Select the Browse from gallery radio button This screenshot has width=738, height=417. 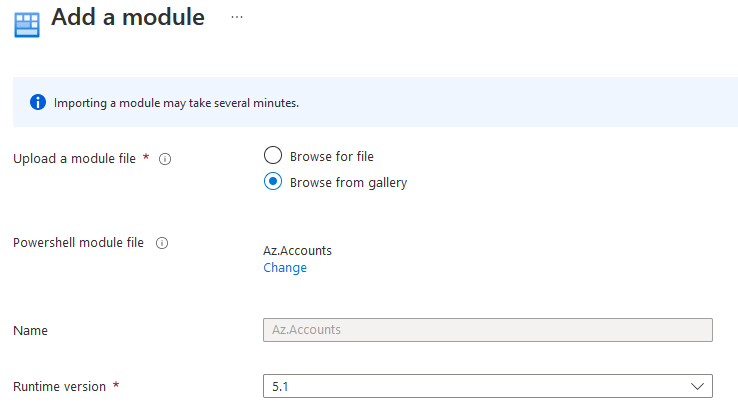pos(273,182)
